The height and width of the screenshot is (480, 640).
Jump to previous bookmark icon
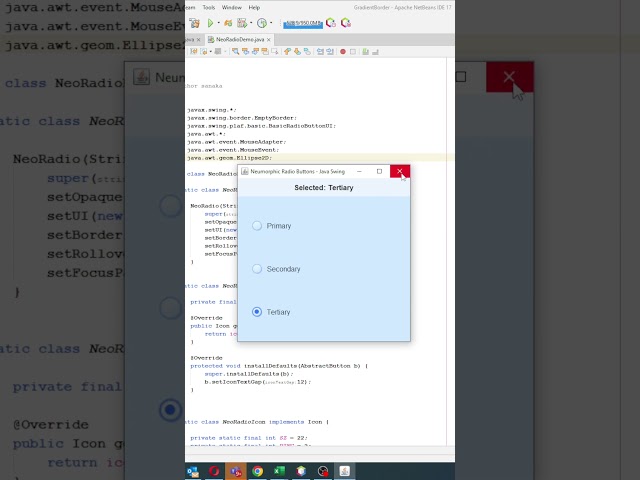(287, 51)
